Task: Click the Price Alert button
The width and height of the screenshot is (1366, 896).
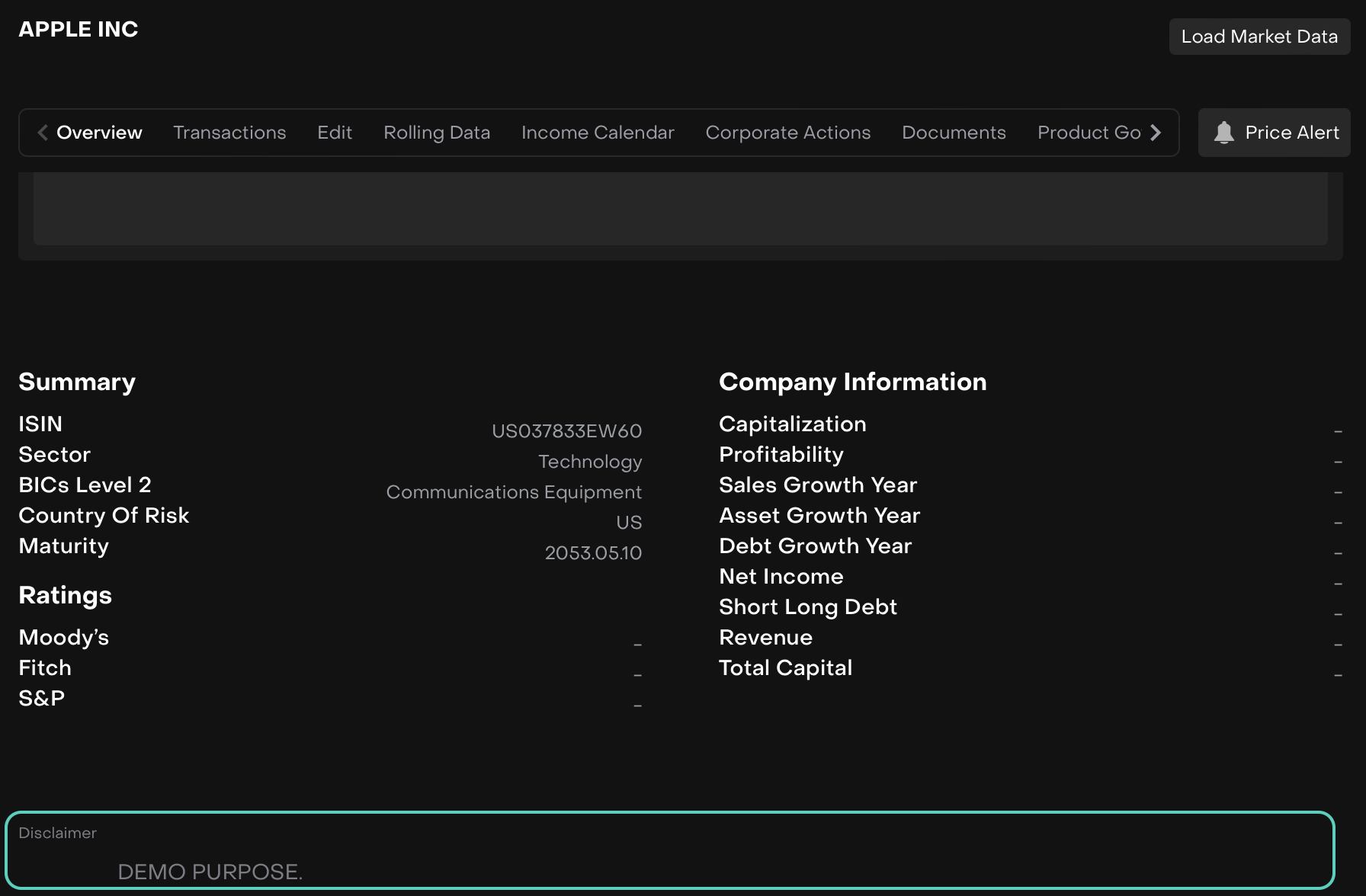Action: click(1291, 133)
